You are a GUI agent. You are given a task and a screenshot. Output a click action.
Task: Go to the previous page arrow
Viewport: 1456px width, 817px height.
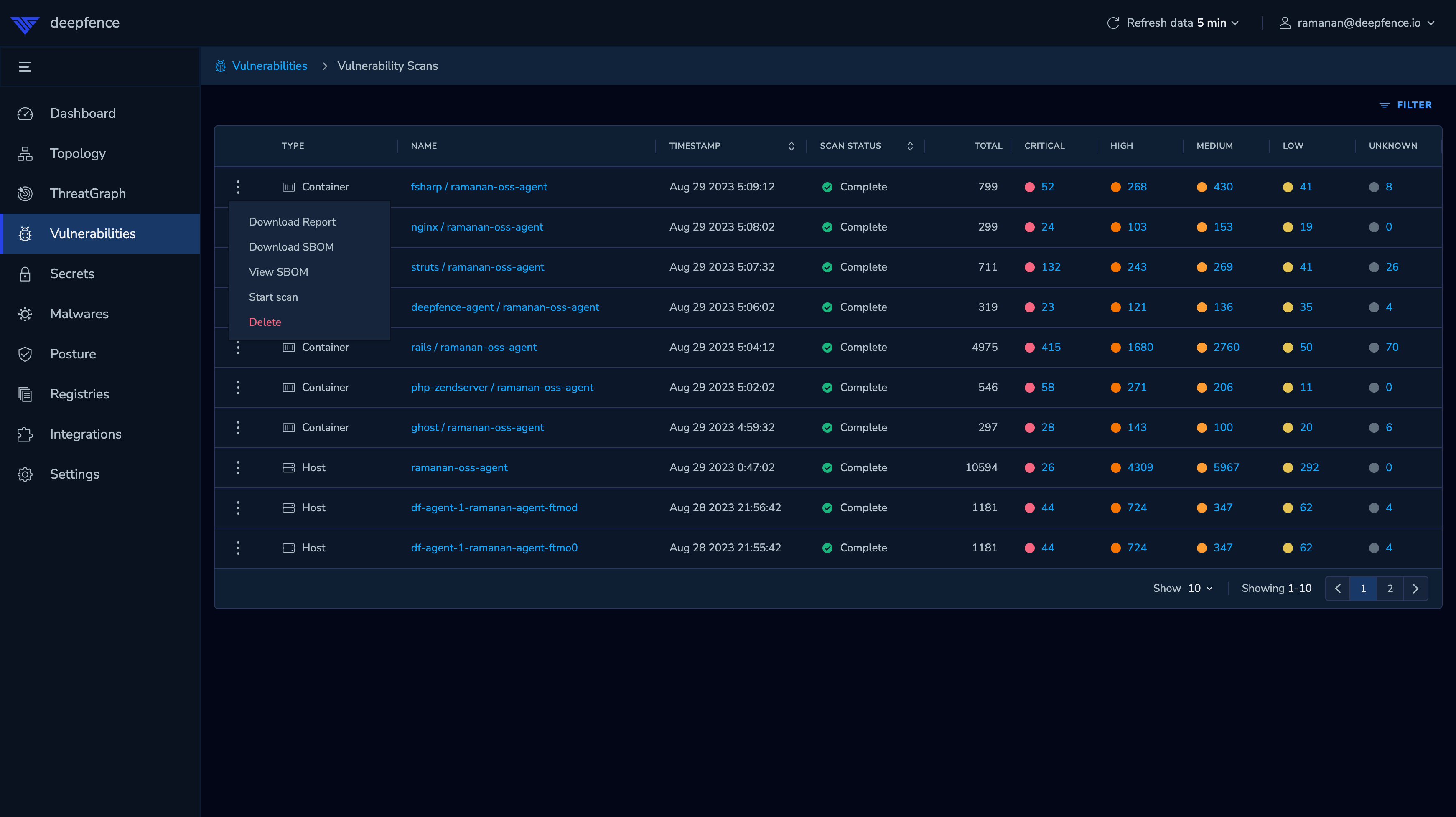(x=1337, y=588)
